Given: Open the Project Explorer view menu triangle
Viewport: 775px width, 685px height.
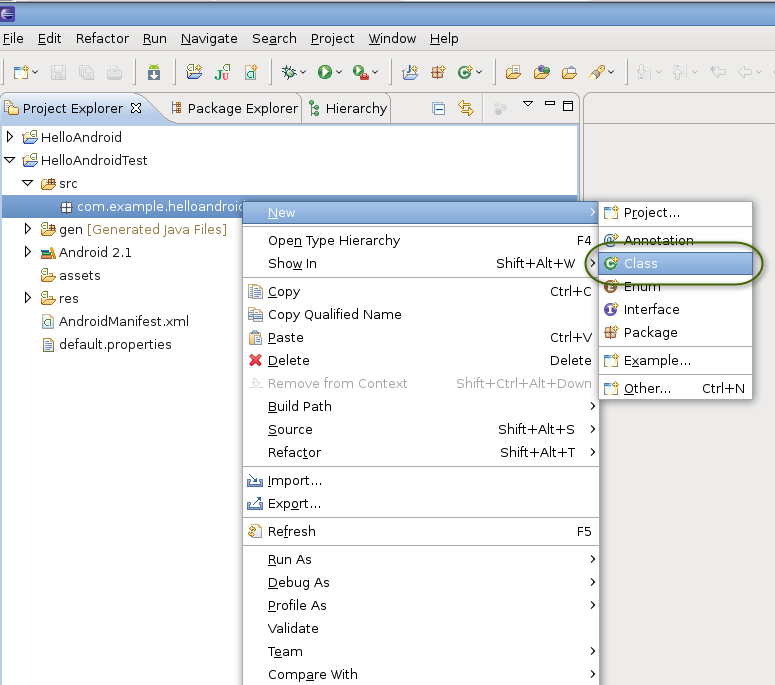Looking at the screenshot, I should tap(528, 105).
